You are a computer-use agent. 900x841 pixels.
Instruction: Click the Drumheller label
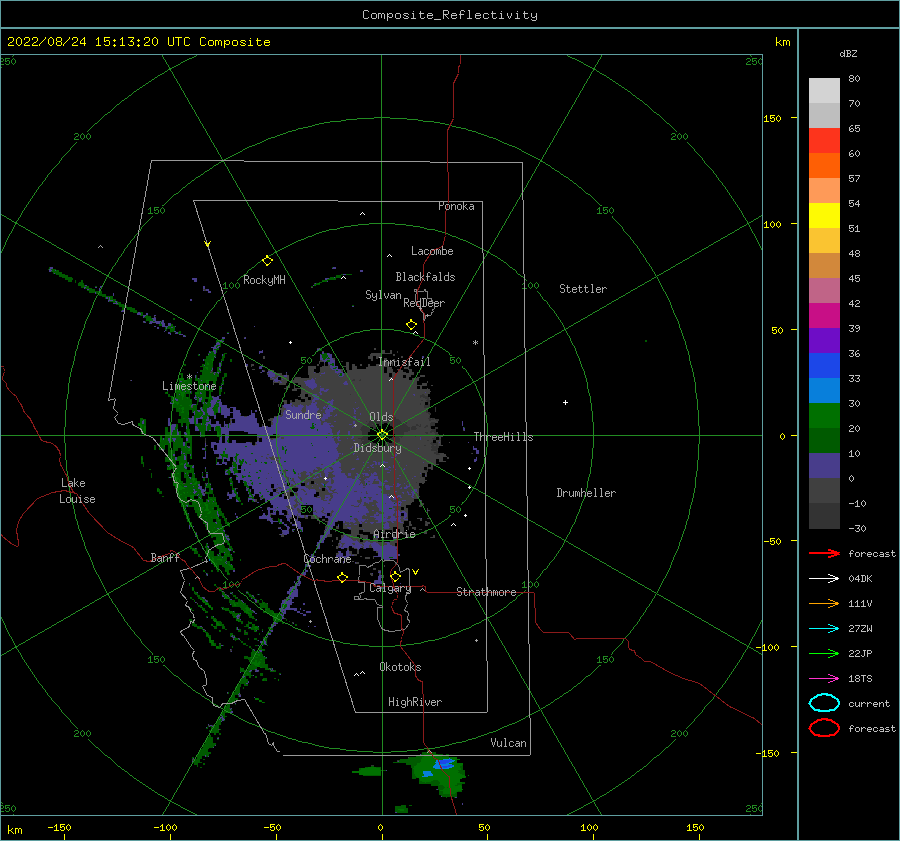coord(586,493)
